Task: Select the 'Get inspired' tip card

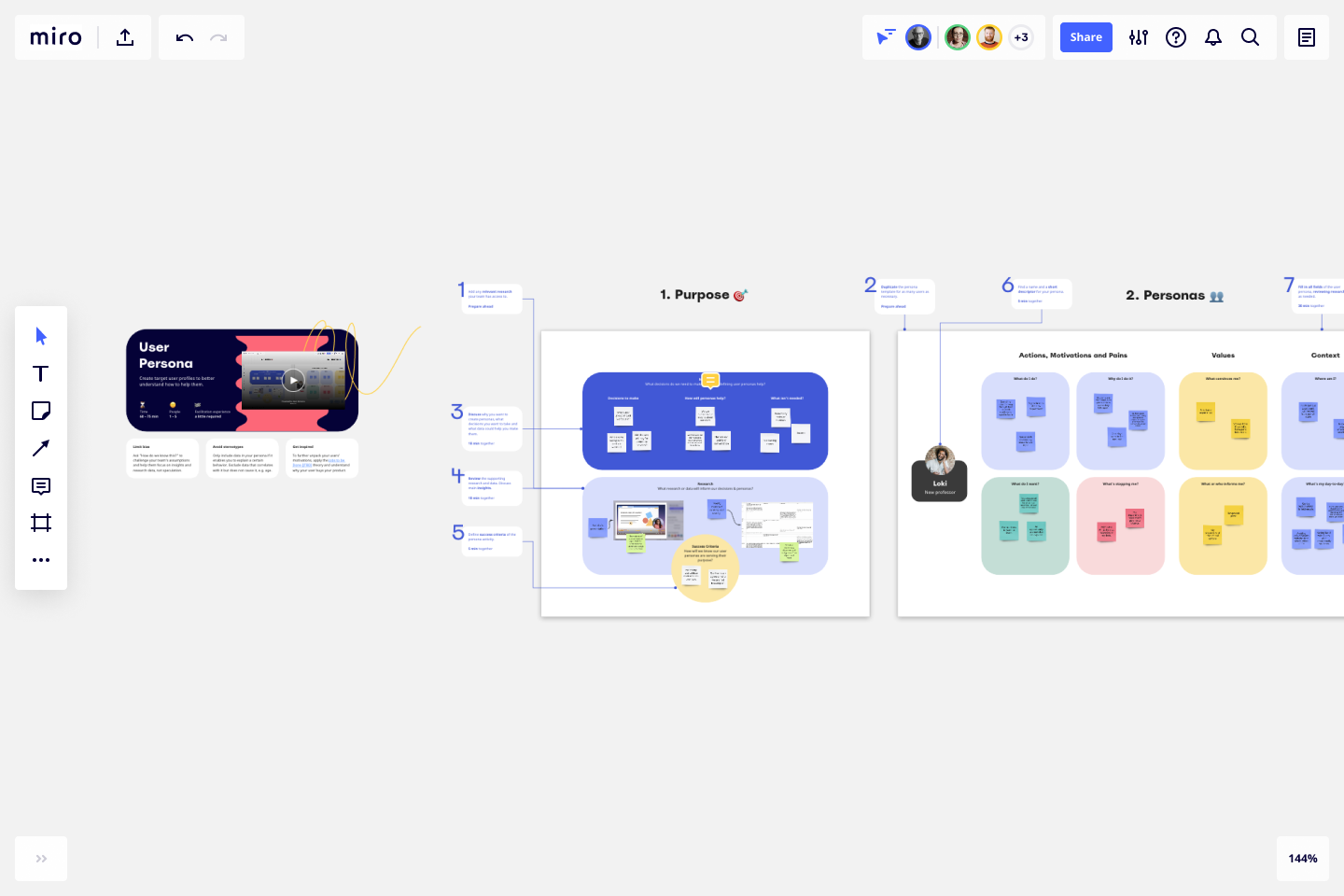Action: 322,458
